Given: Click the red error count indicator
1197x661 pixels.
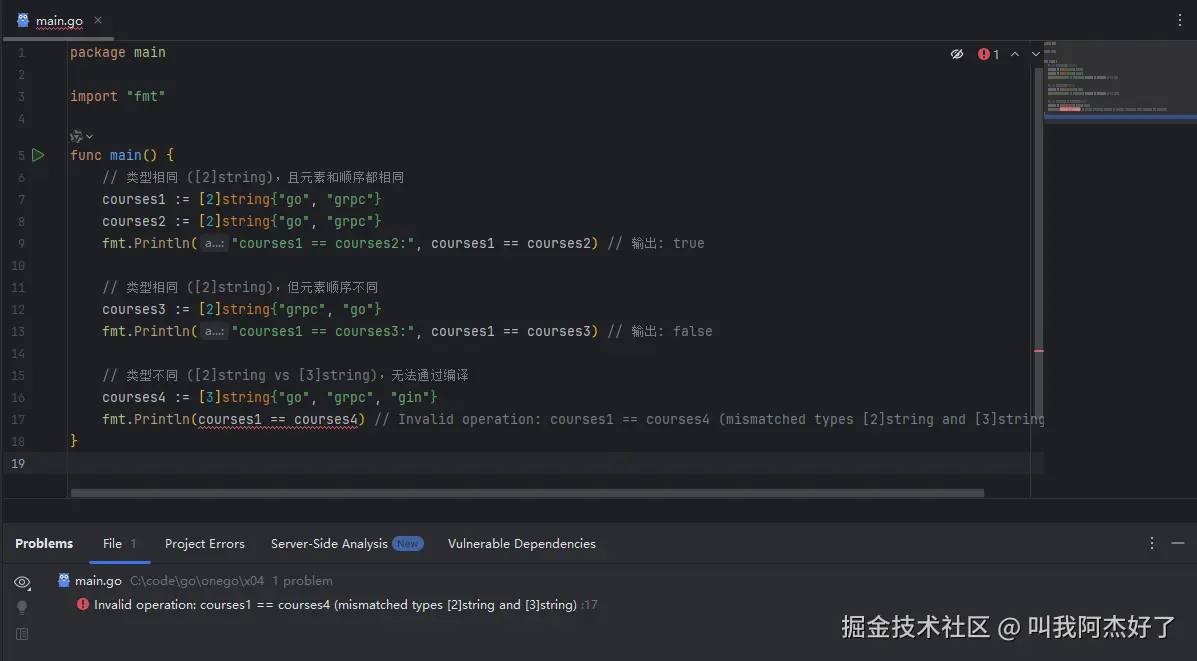Looking at the screenshot, I should (x=989, y=54).
